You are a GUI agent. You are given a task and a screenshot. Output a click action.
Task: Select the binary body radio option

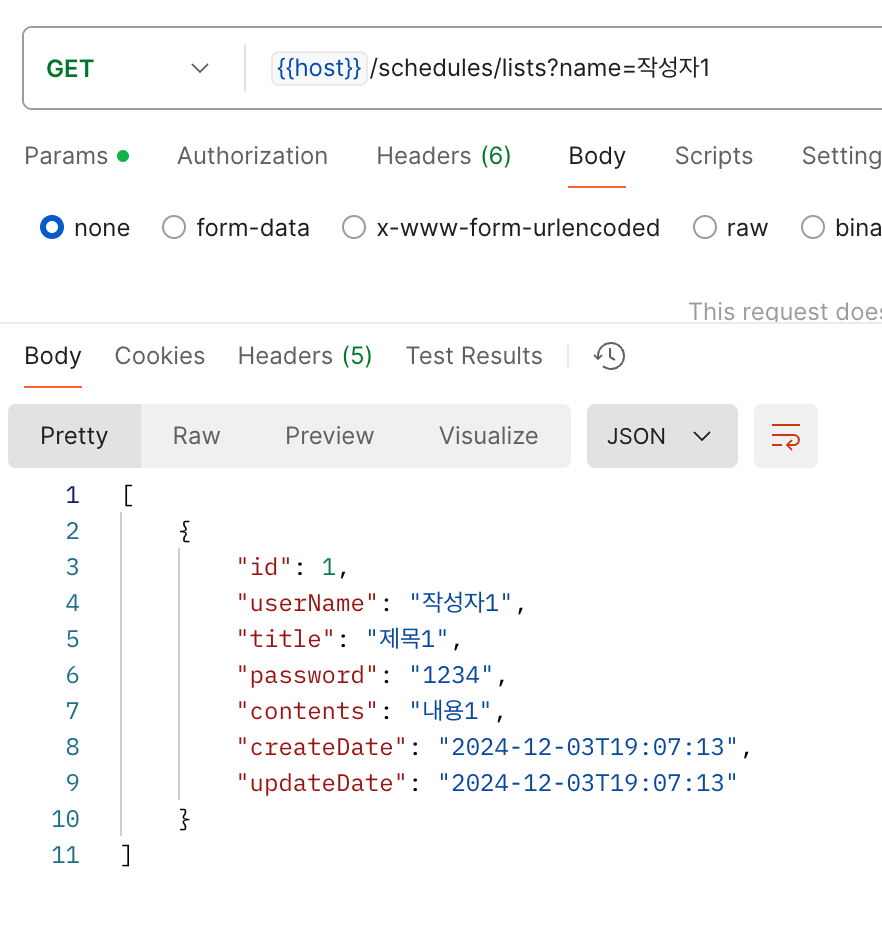point(812,227)
